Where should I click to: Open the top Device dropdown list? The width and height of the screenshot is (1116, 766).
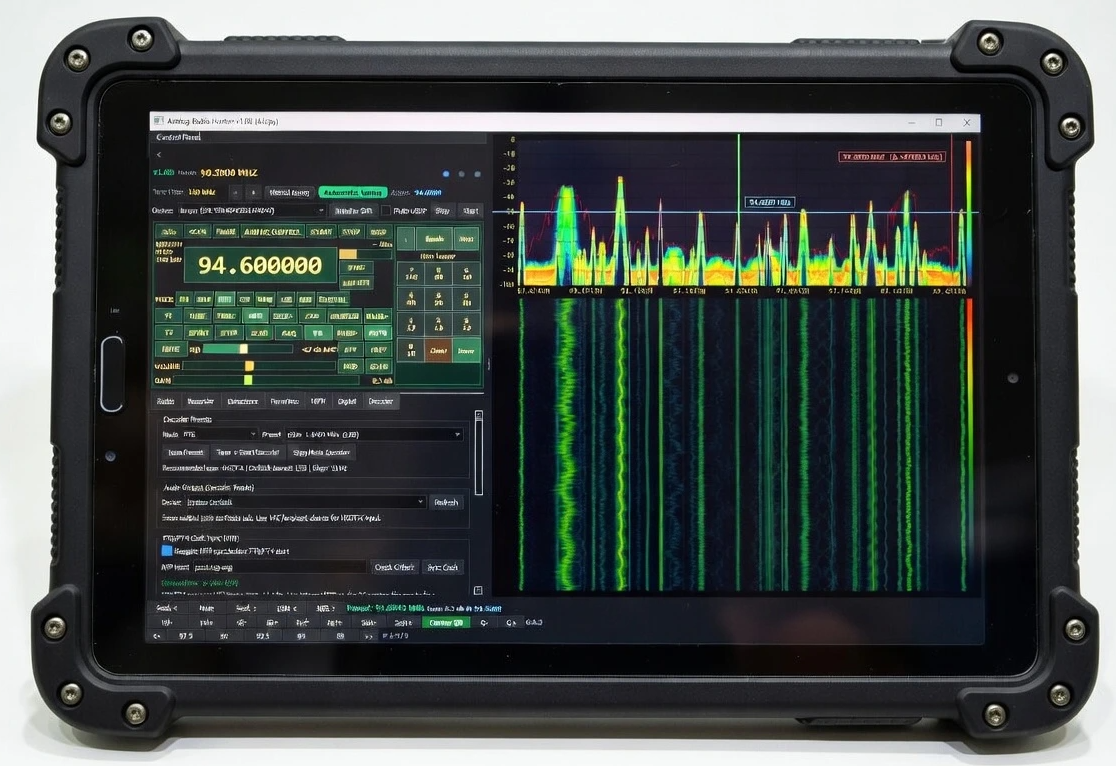tap(250, 211)
